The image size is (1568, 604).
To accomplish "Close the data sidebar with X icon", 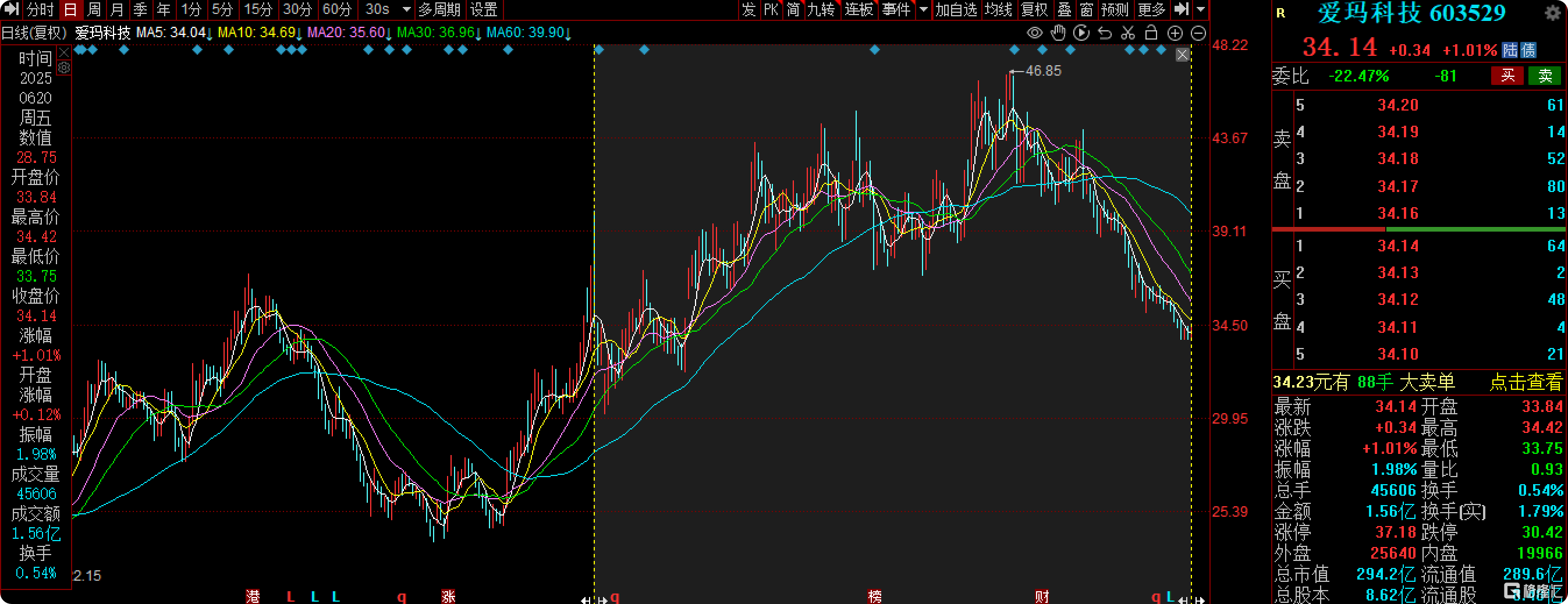I will [64, 54].
